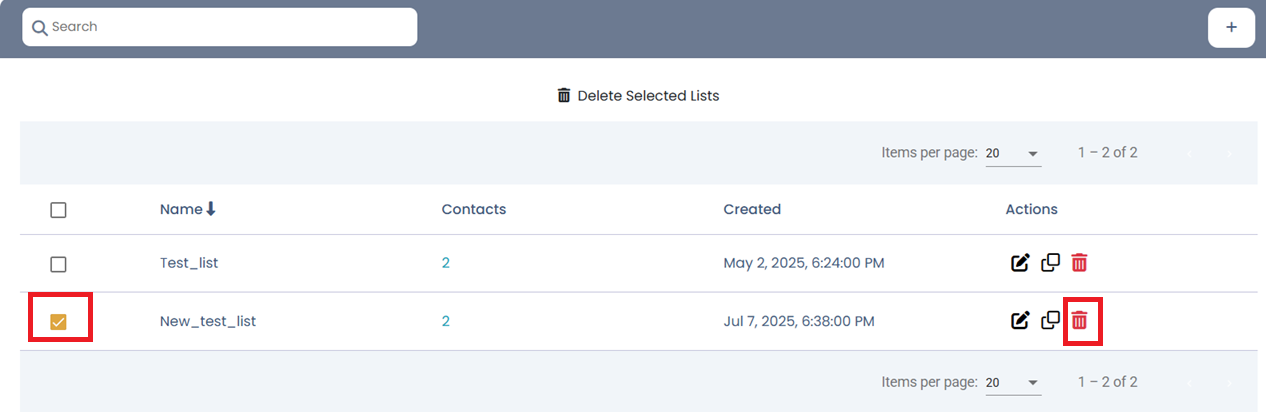Click the Name column sort arrow
The image size is (1266, 412).
[211, 209]
